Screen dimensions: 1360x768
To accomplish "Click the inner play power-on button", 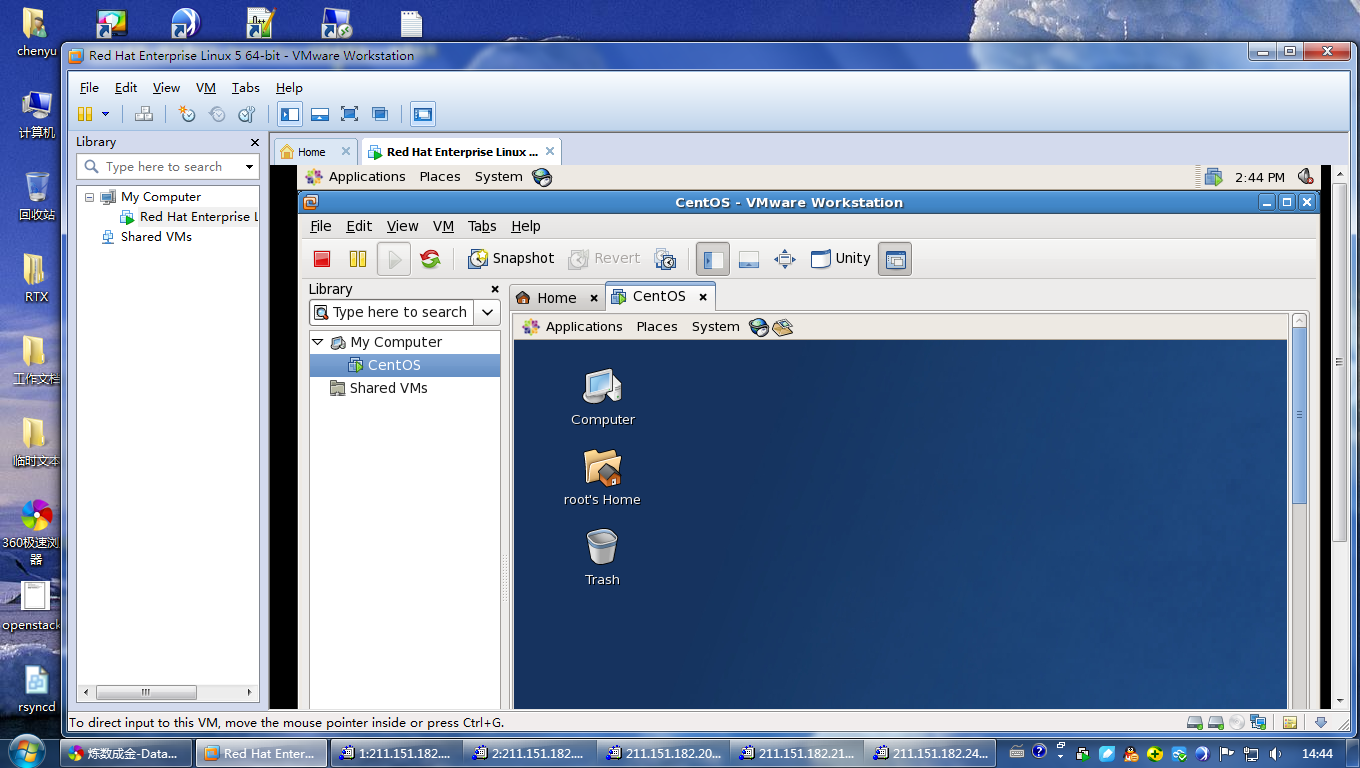I will pos(394,259).
